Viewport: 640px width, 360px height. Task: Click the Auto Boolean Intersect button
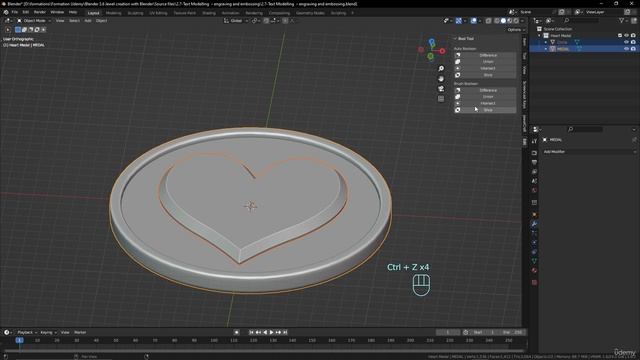click(x=485, y=68)
